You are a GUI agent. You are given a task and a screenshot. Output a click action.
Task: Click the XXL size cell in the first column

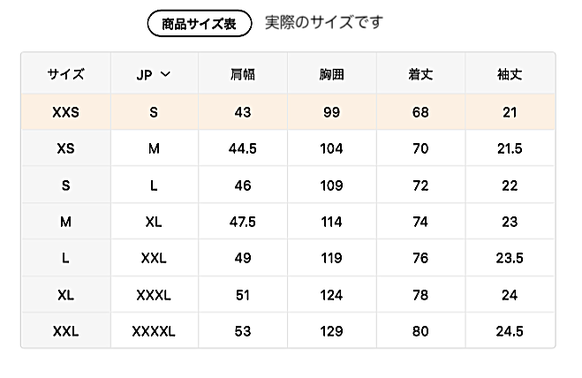[66, 331]
